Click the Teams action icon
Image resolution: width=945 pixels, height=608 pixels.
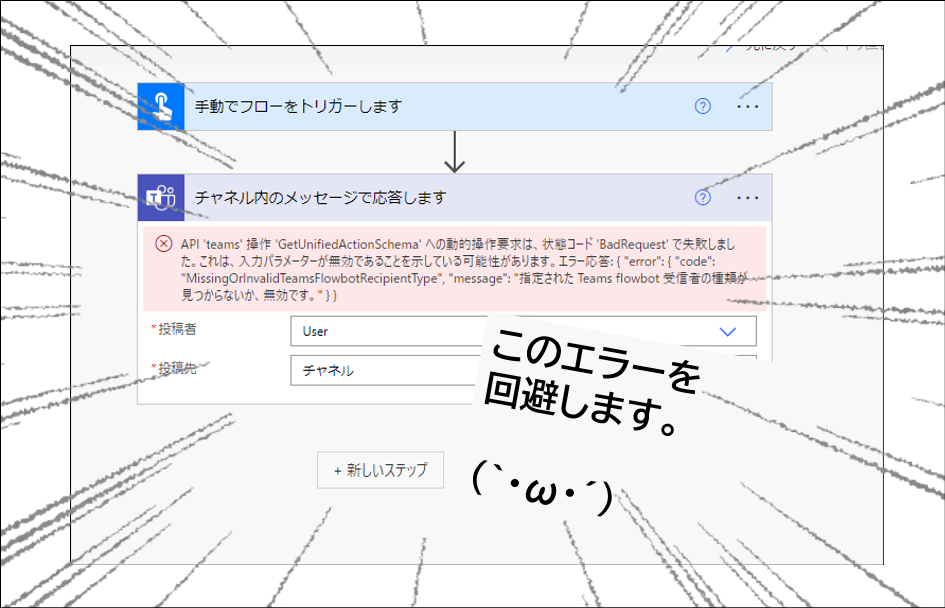click(161, 198)
